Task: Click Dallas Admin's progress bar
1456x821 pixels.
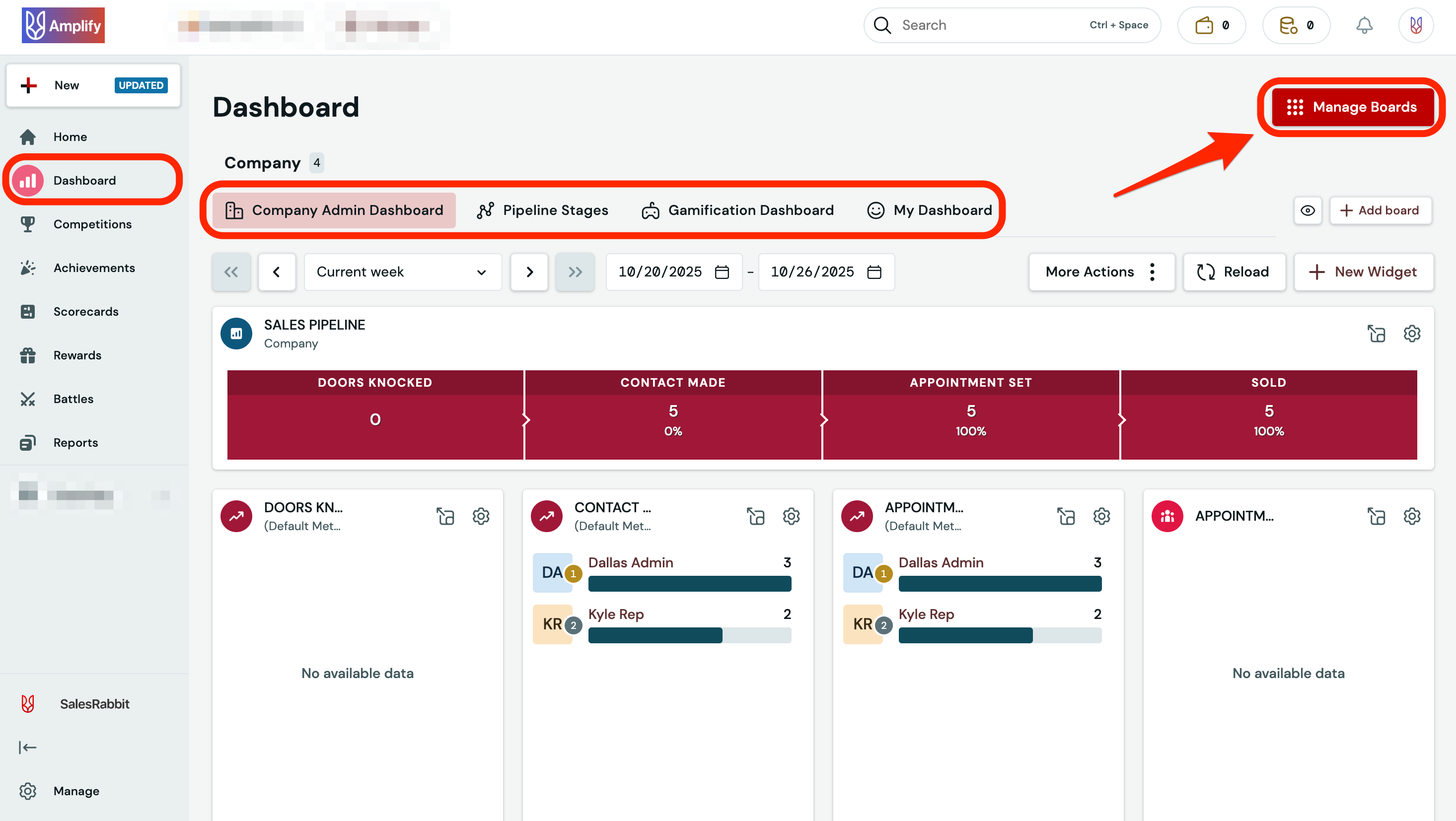Action: (690, 584)
